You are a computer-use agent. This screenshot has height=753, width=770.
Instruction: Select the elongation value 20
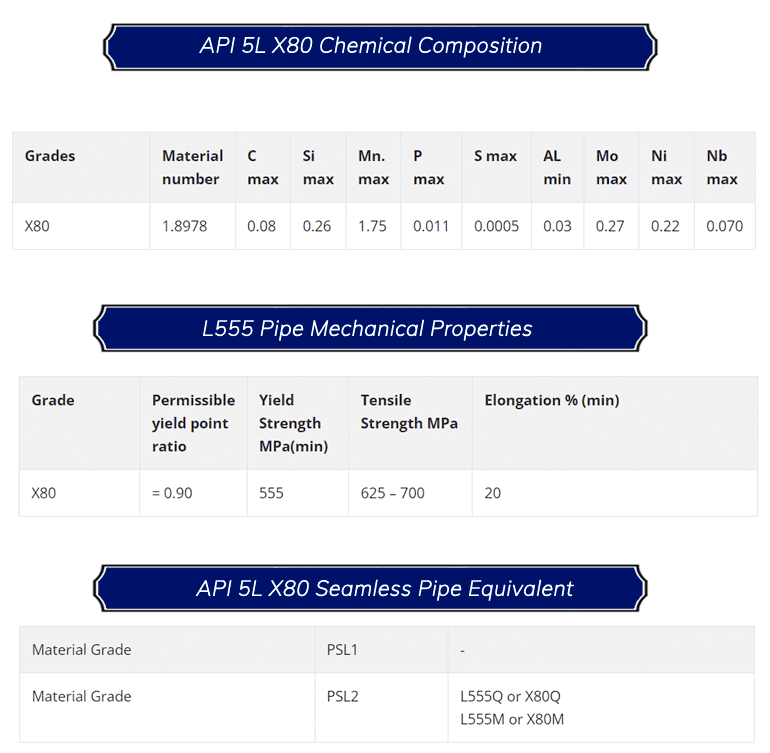(x=615, y=493)
